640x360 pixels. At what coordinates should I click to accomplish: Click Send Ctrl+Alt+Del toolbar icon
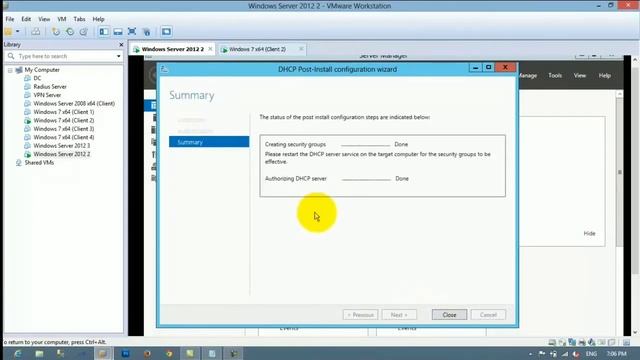(x=36, y=31)
